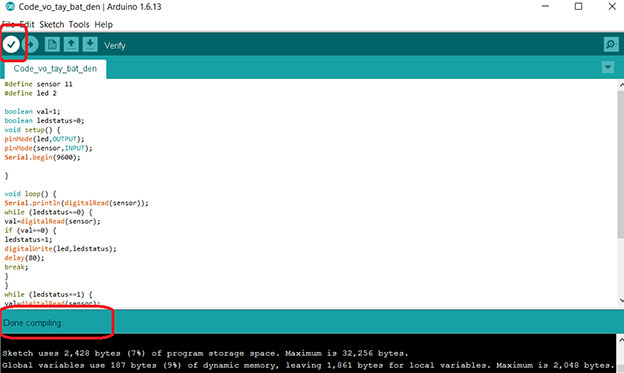The image size is (624, 373).
Task: Click the 'Serial.println(digitalRead(sensor));' line
Action: (76, 203)
